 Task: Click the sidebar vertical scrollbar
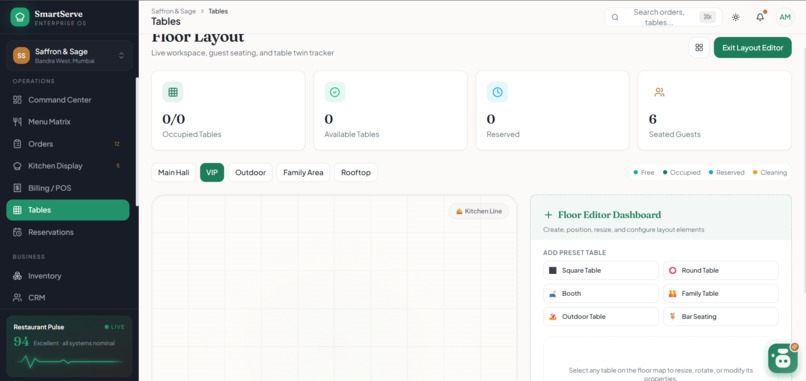(x=137, y=141)
